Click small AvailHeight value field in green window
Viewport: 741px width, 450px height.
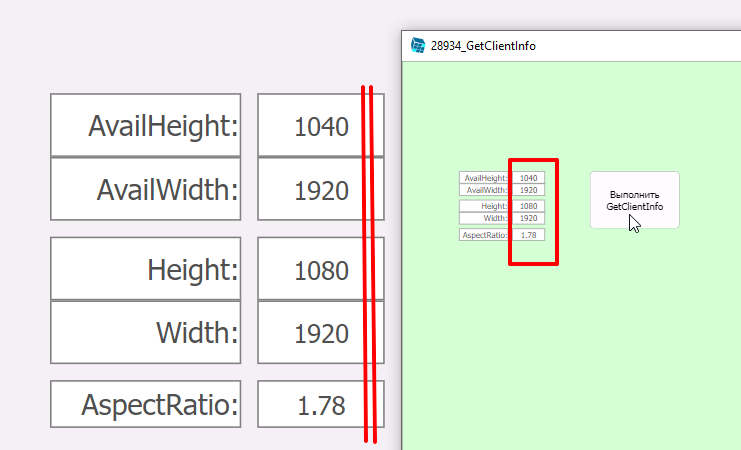click(529, 178)
